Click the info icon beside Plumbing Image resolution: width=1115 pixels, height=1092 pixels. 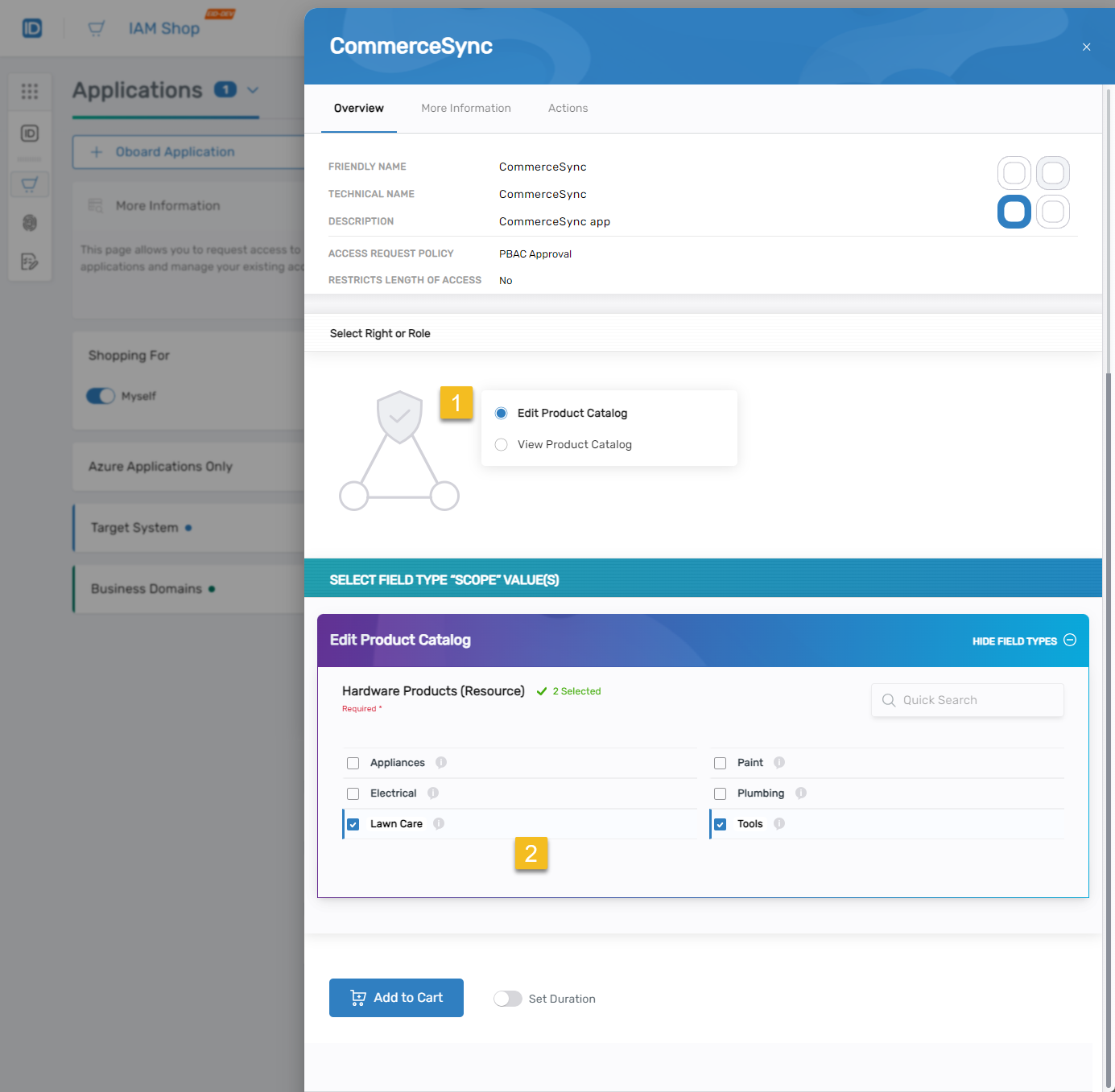801,793
